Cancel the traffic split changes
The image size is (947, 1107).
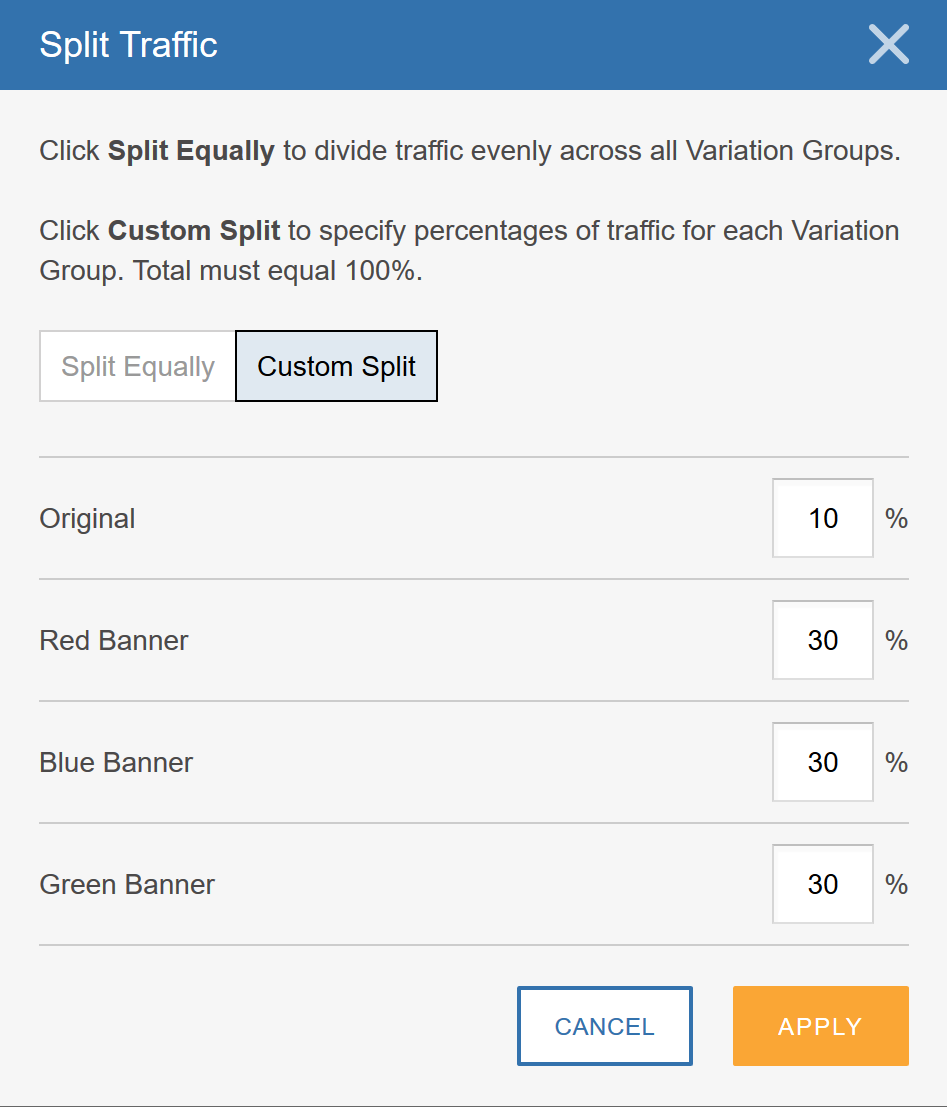(604, 1026)
